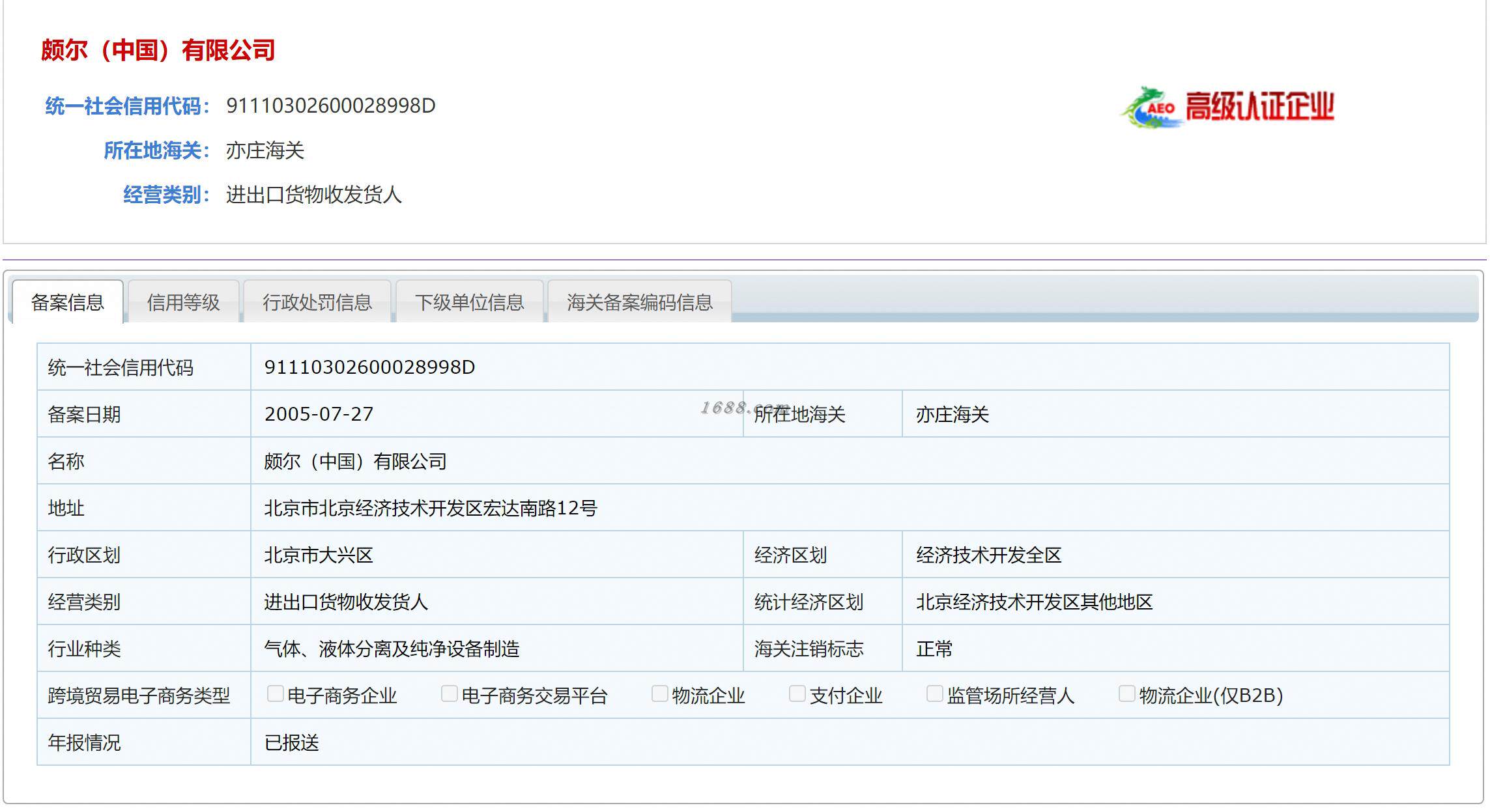Click the 行业种类 value cell

(x=392, y=649)
